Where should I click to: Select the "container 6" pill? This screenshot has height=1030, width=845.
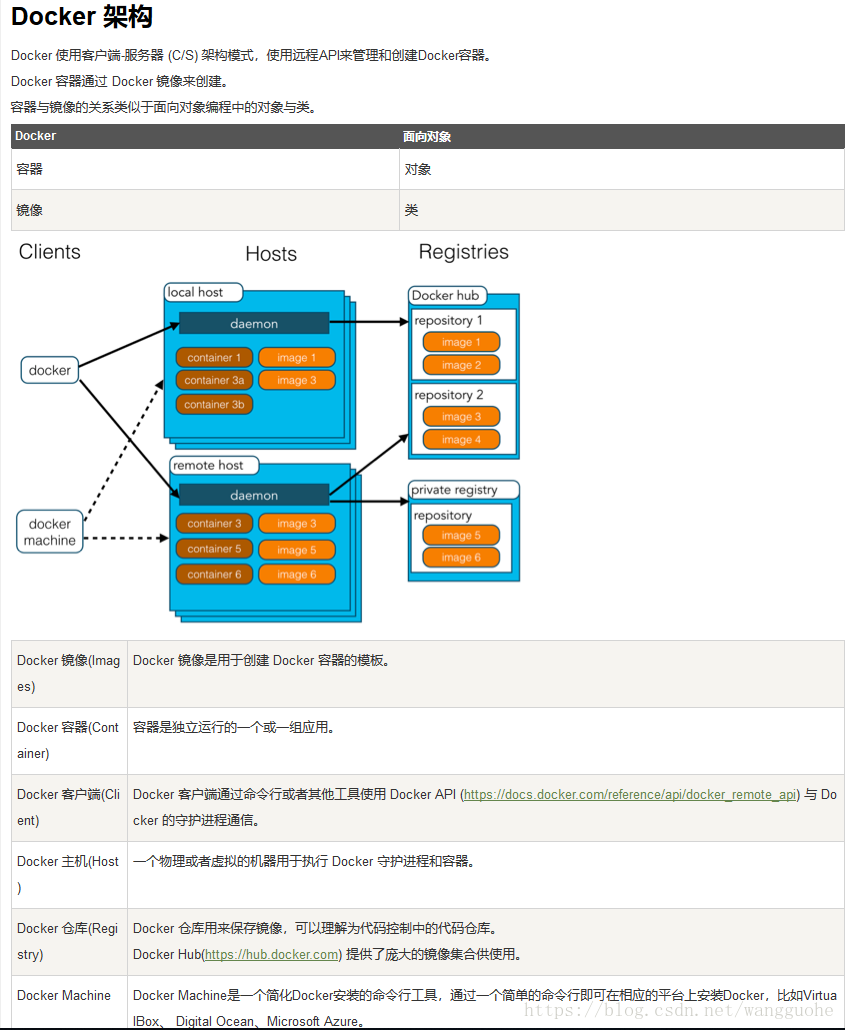pos(214,575)
